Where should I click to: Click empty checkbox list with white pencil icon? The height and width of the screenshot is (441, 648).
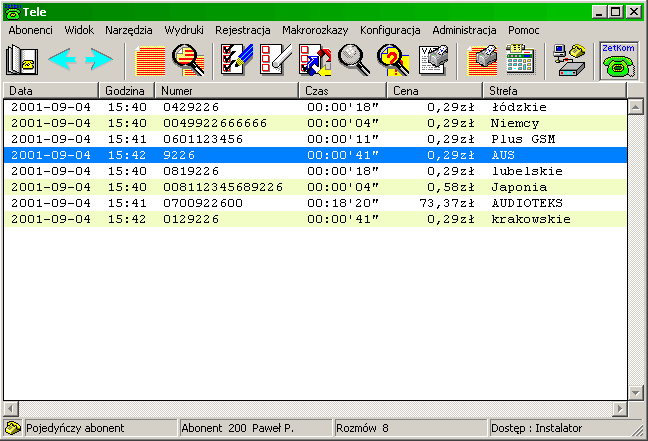point(275,60)
